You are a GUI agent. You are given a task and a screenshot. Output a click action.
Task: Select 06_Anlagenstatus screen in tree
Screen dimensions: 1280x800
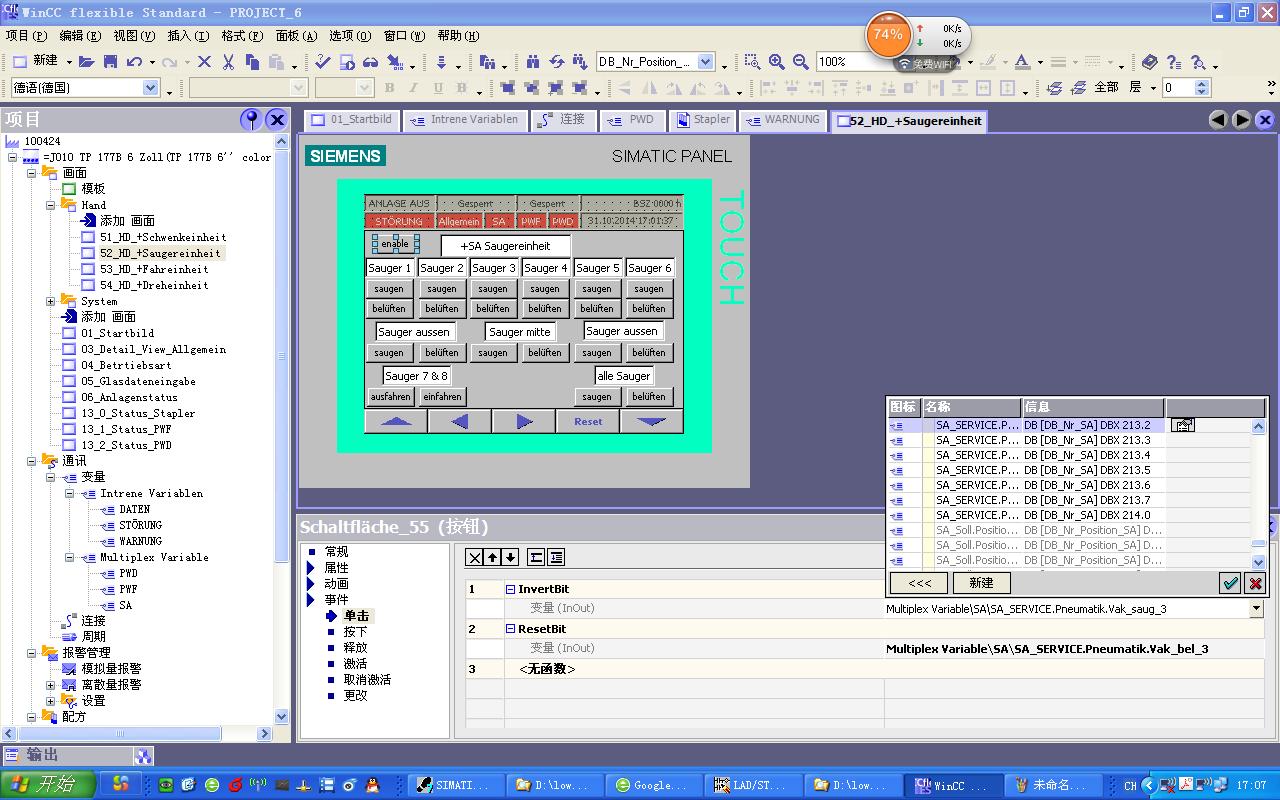tap(129, 397)
